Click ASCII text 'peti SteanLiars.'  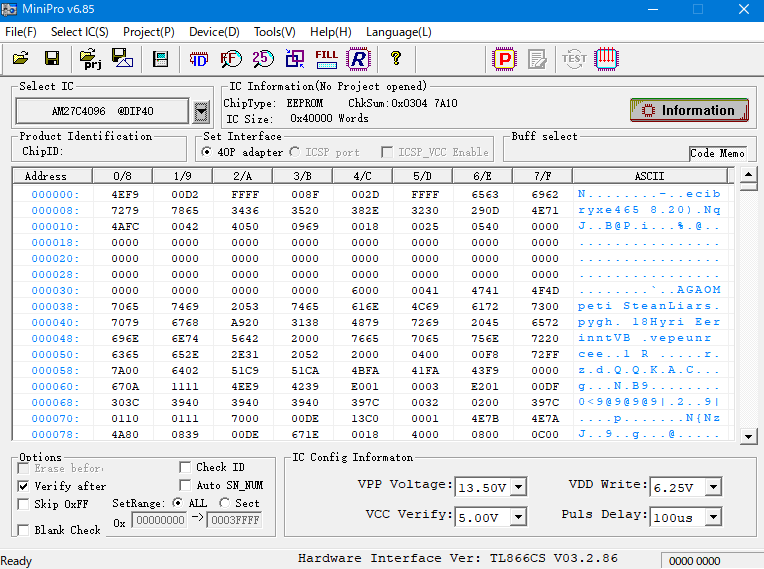pos(649,306)
